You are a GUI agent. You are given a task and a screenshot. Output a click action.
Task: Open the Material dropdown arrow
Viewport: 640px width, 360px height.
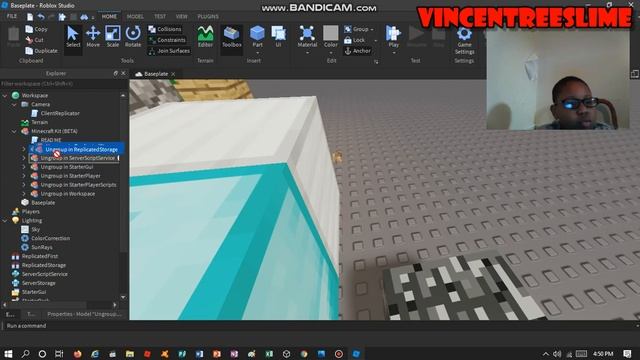coord(307,53)
